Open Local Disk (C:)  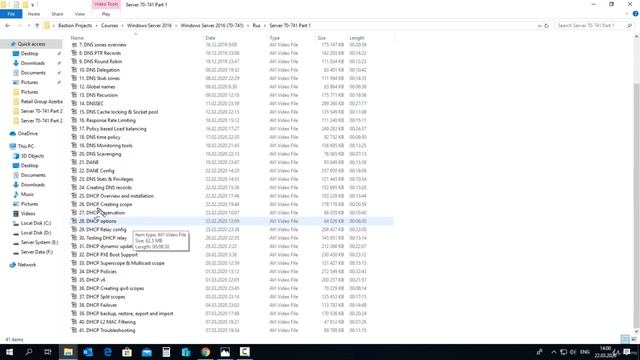click(x=36, y=223)
